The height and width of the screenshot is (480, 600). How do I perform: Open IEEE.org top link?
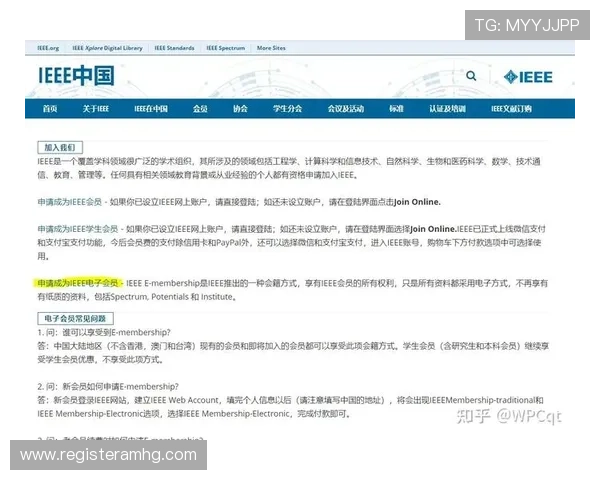pyautogui.click(x=48, y=48)
